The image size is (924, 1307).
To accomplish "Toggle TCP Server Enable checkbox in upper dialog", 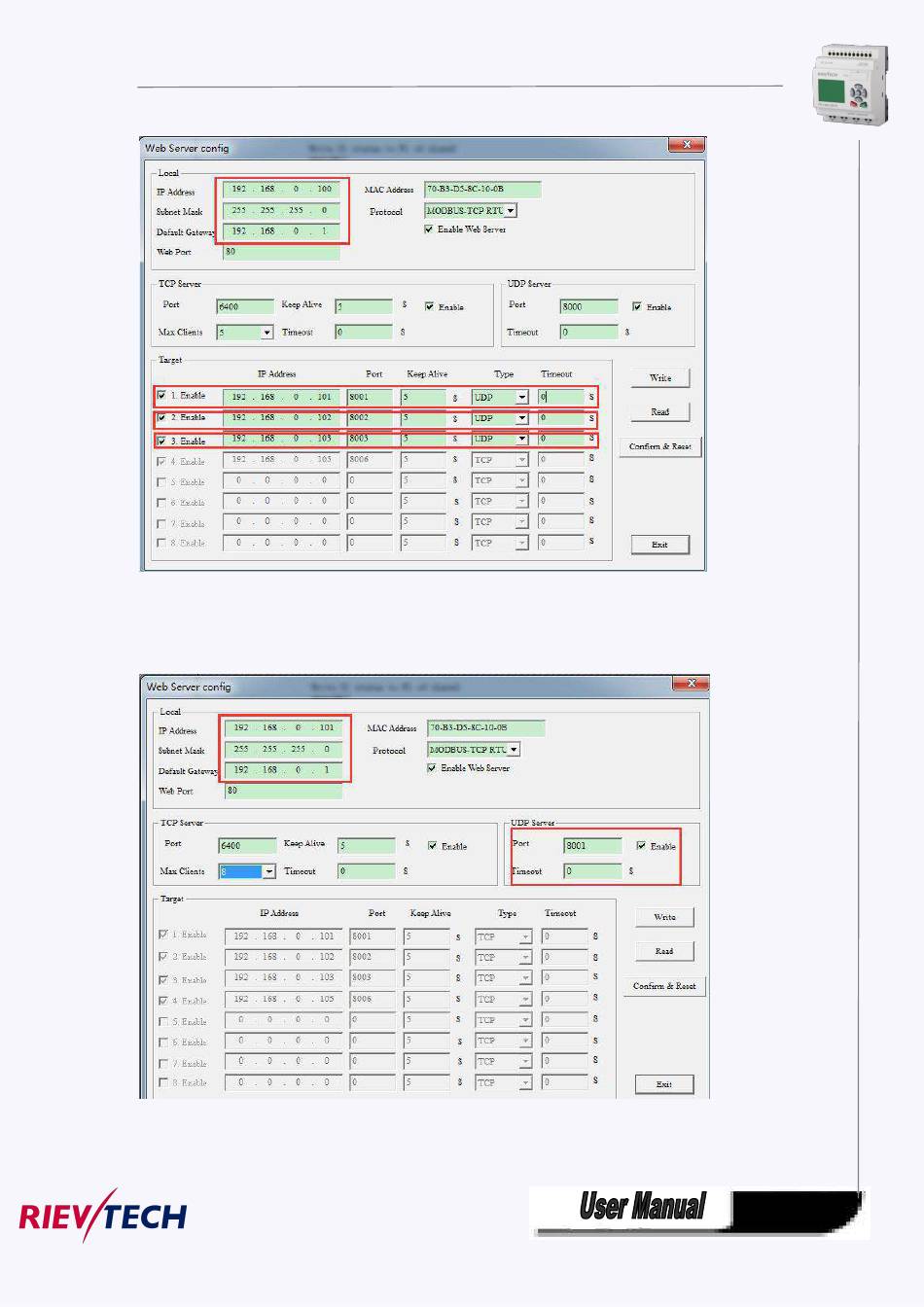I will pos(430,306).
